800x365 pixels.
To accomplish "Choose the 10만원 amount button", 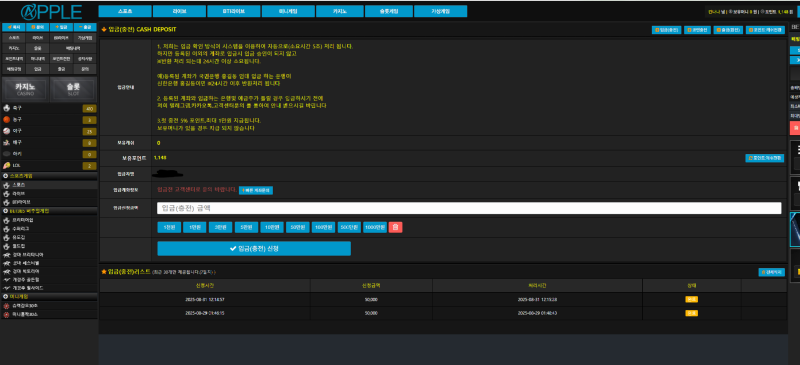I will [272, 227].
